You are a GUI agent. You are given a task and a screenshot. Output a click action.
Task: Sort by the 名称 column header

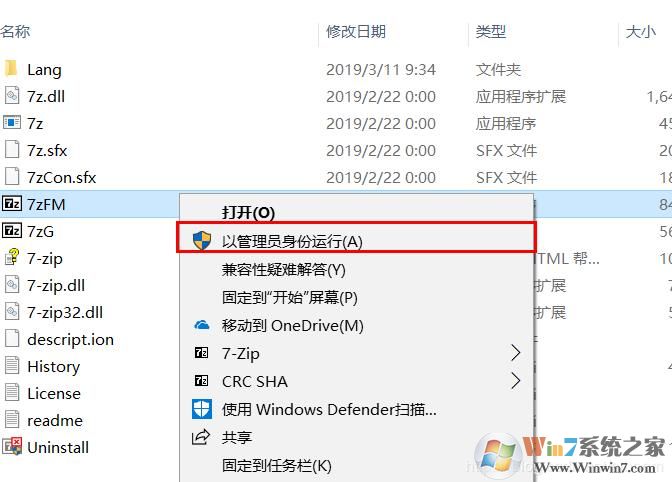click(x=15, y=31)
